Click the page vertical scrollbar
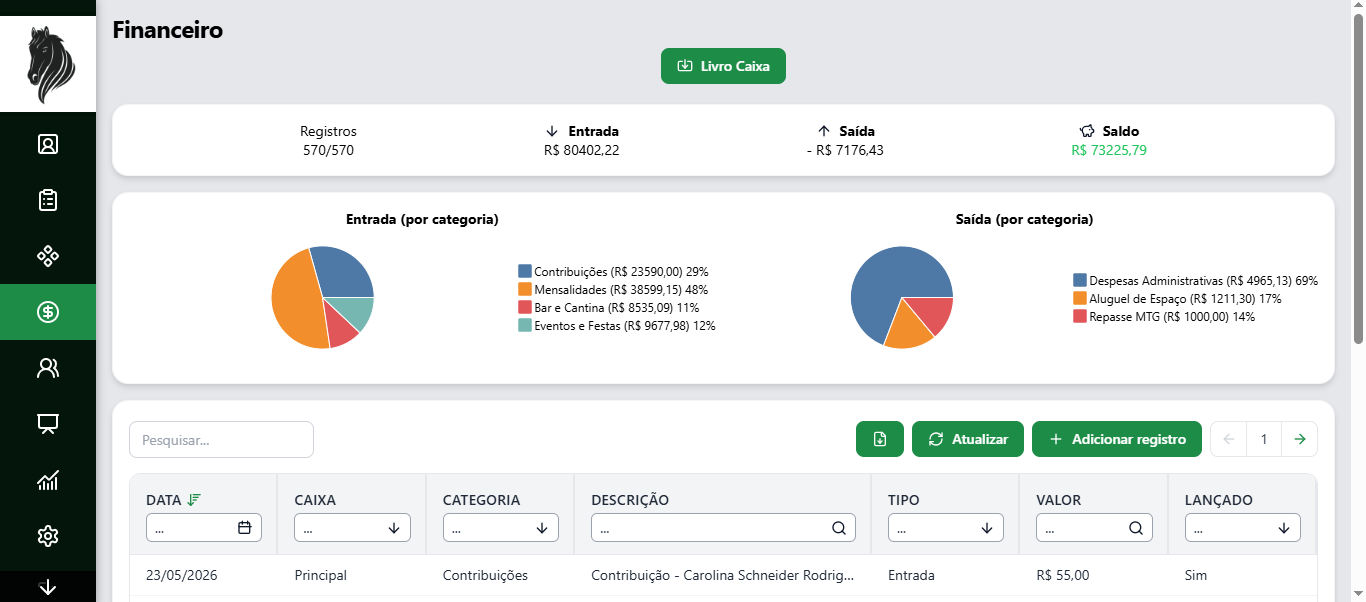The width and height of the screenshot is (1366, 602). click(1358, 180)
